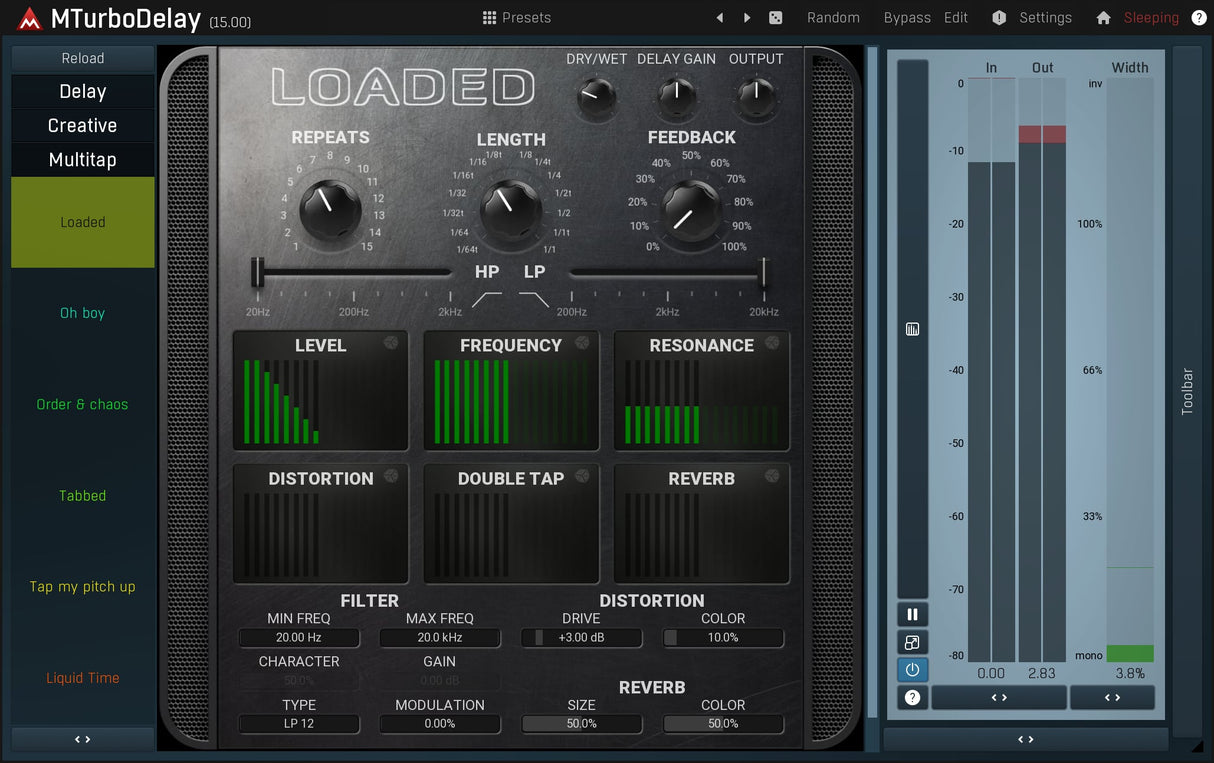Expand the preset list bottom arrows
This screenshot has width=1214, height=763.
click(x=83, y=739)
